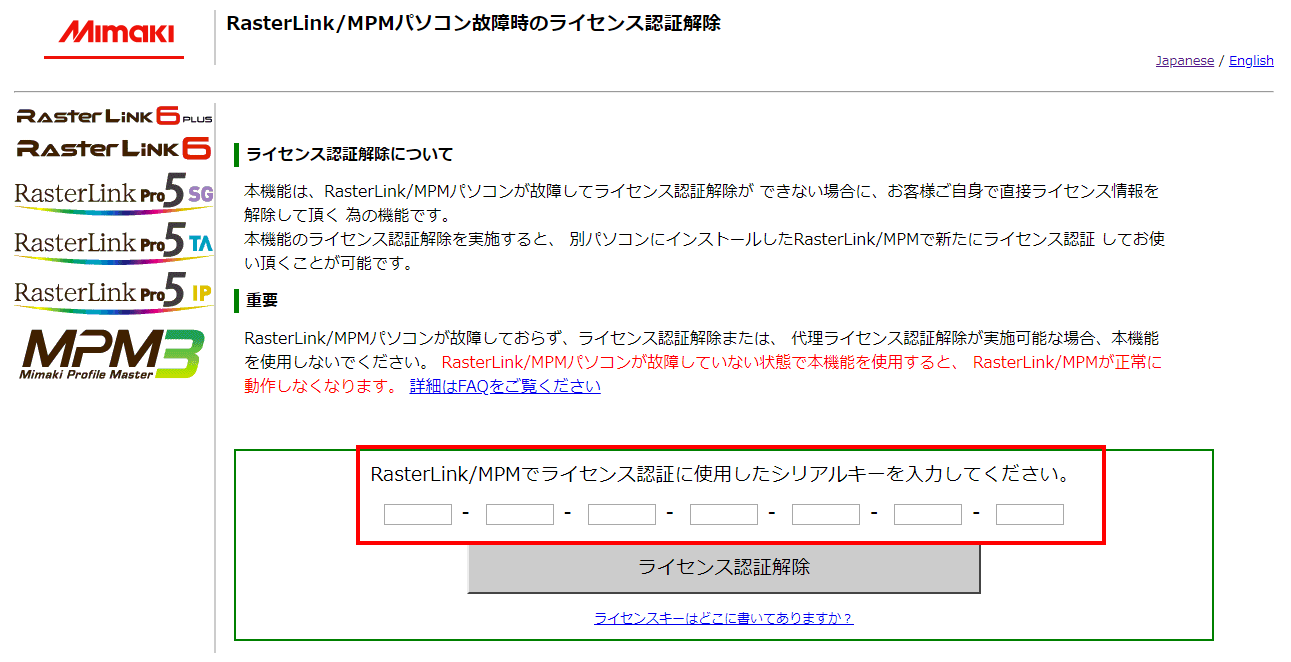Open the 詳細はFAQをご覧ください link

click(x=505, y=387)
